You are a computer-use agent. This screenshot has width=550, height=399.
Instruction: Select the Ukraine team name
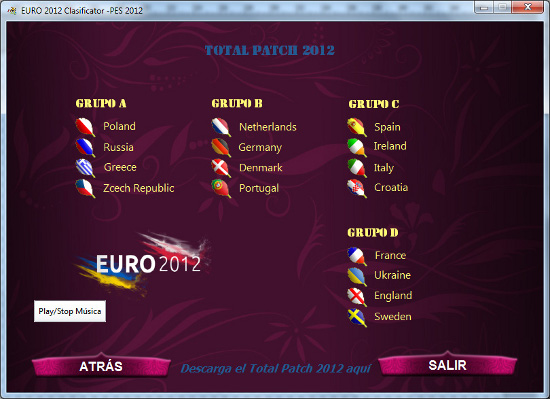(x=392, y=275)
